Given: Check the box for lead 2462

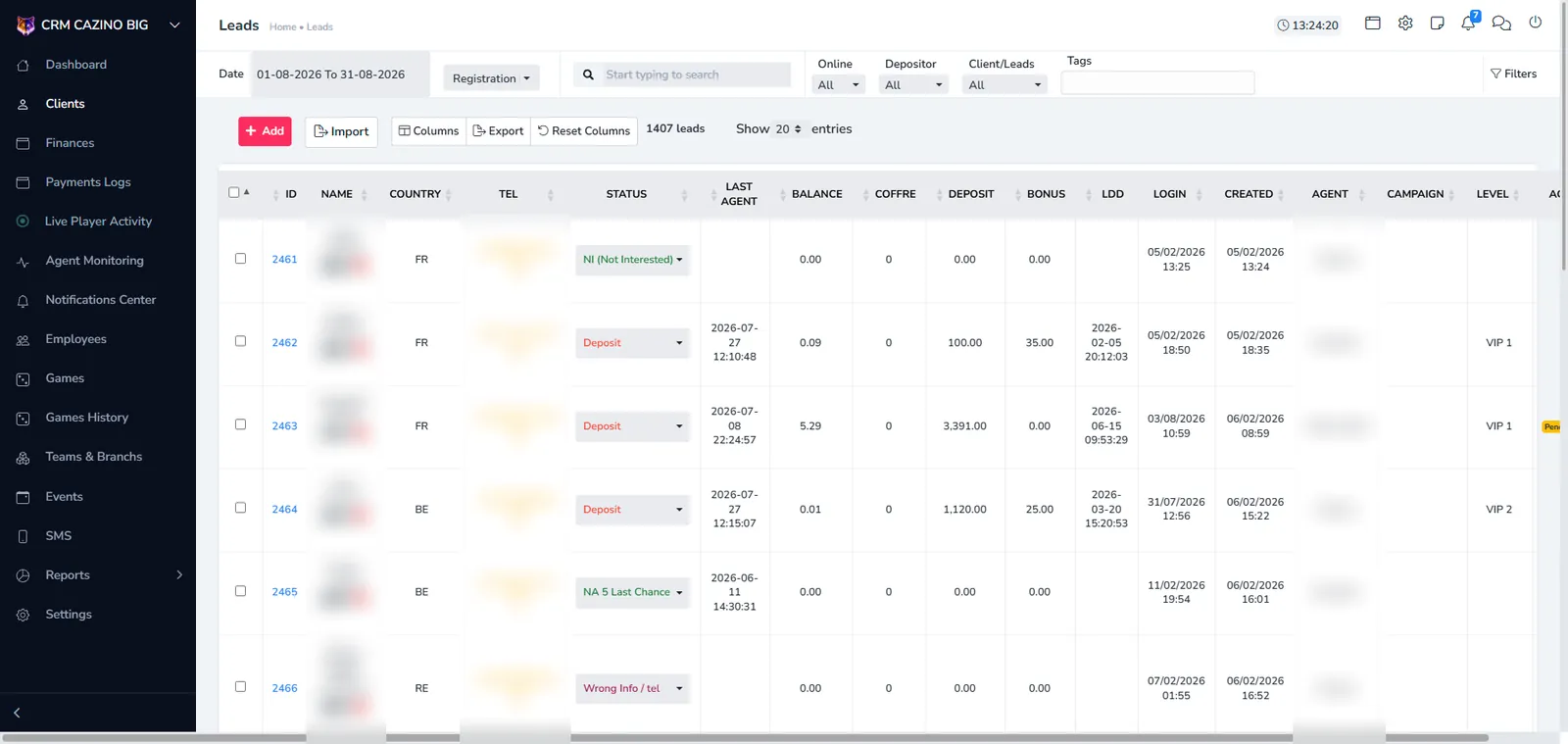Looking at the screenshot, I should (240, 341).
